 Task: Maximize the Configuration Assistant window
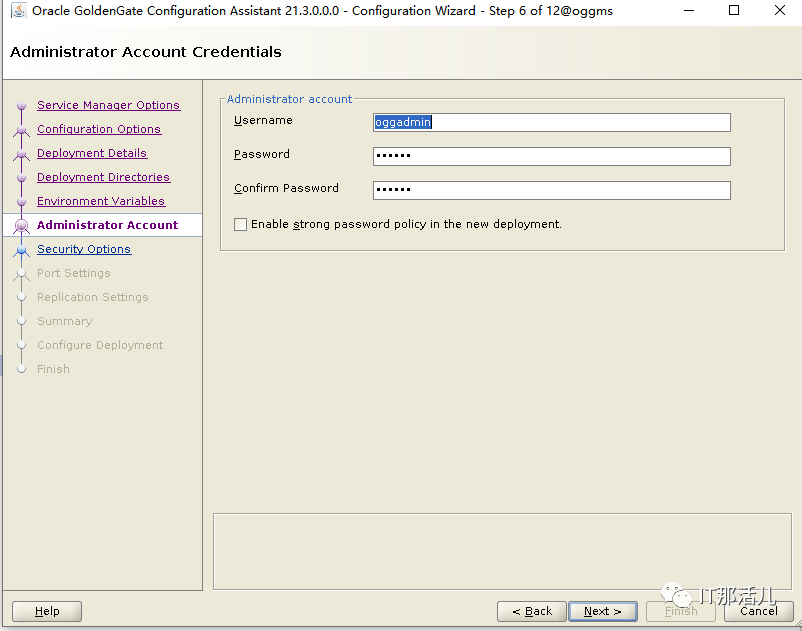[734, 10]
